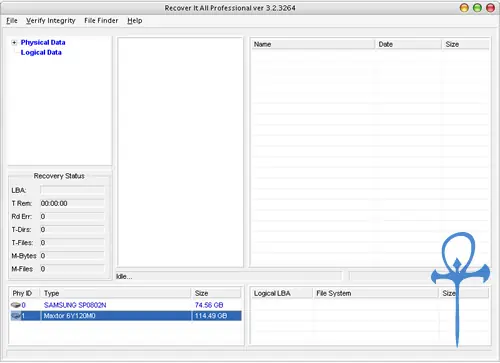
Task: Sort files by Name column header
Action: [313, 44]
